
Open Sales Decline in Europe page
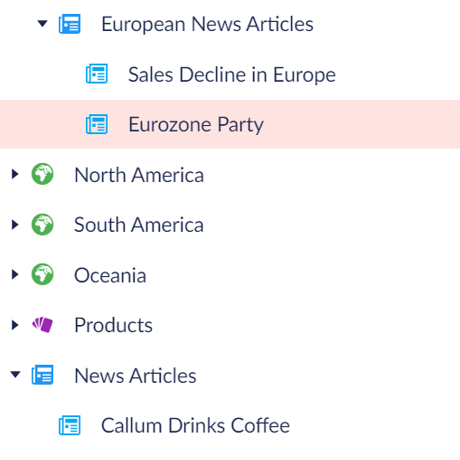[x=232, y=75]
